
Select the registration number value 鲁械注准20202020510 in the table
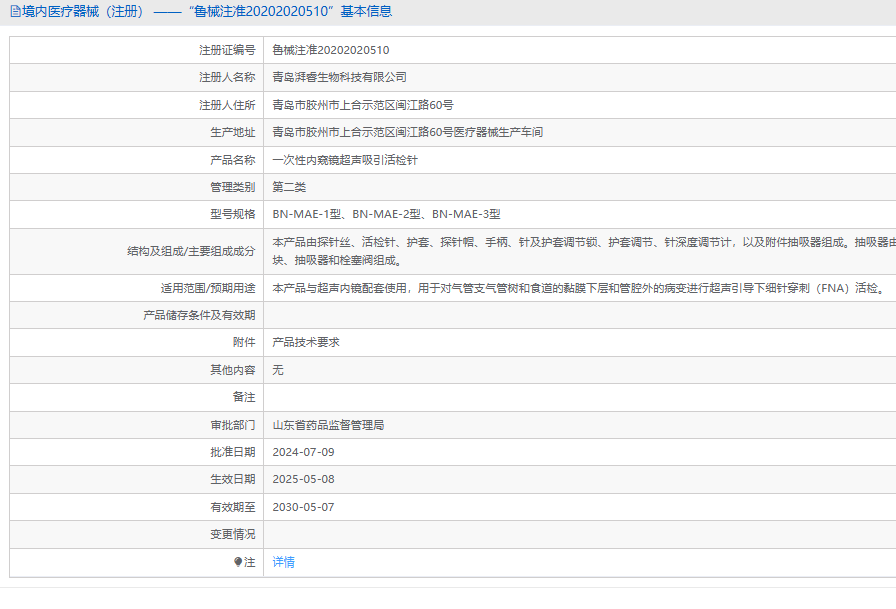point(331,50)
